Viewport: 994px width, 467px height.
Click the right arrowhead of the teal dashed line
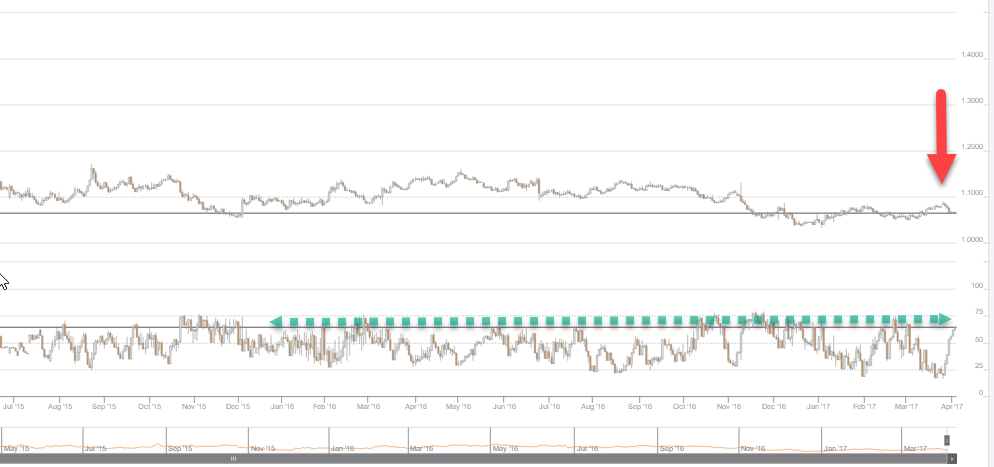944,319
